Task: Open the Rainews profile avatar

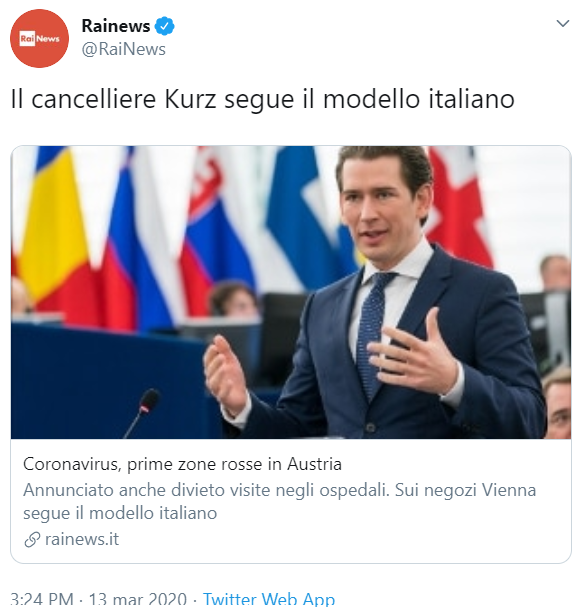Action: (39, 38)
